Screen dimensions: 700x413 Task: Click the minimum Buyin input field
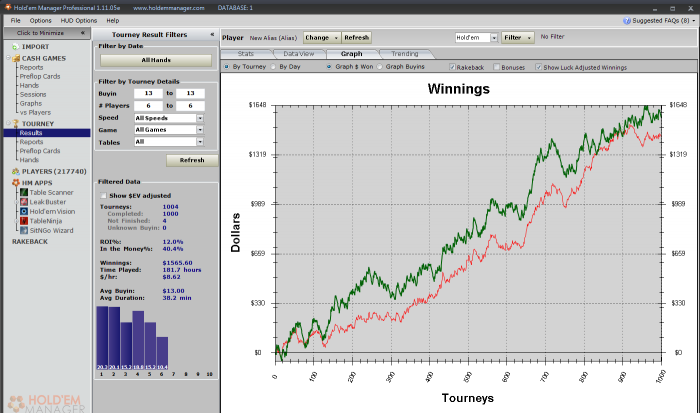tap(148, 93)
